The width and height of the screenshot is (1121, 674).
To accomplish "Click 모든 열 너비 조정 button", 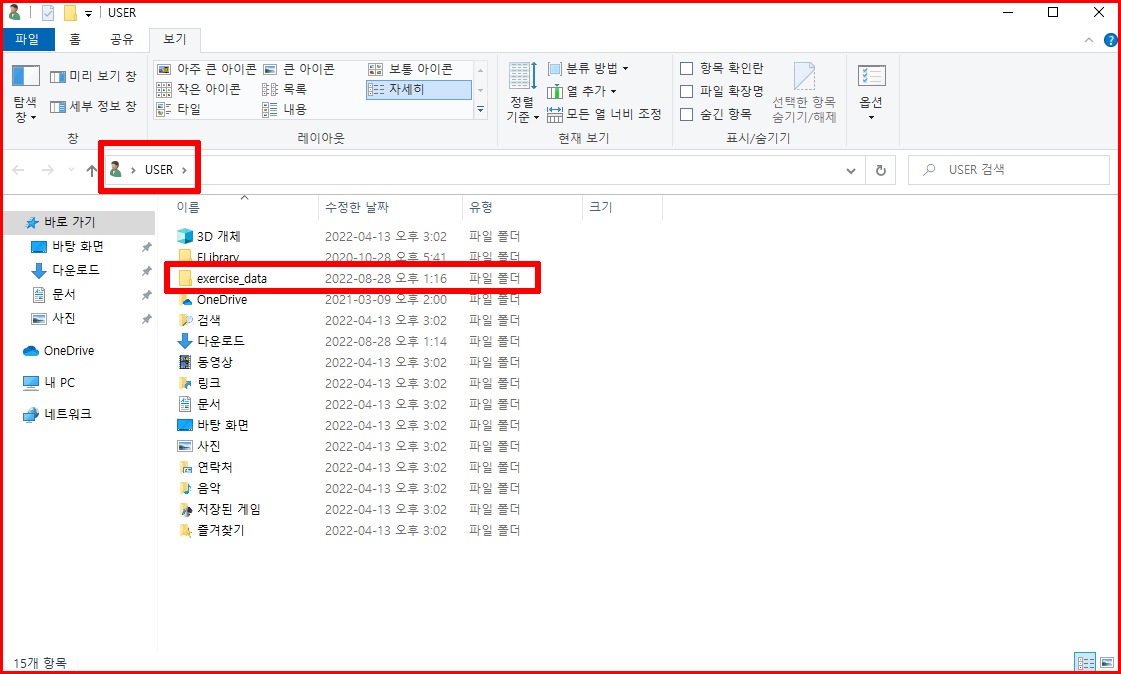I will (604, 114).
